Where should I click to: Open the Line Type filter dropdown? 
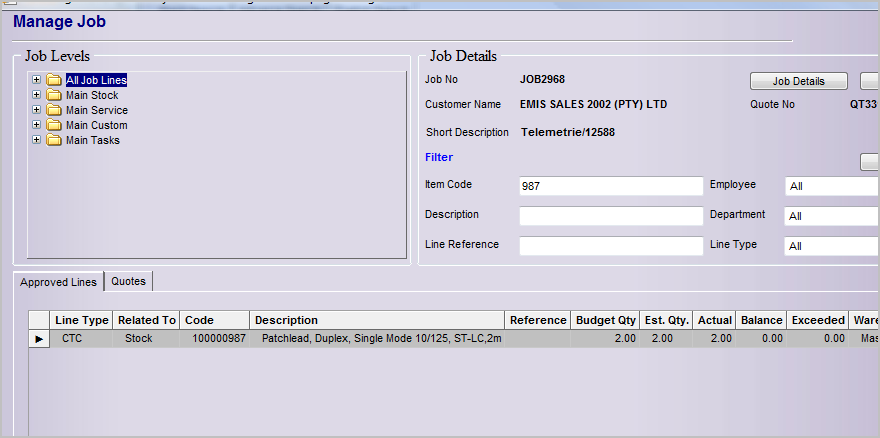(x=831, y=246)
